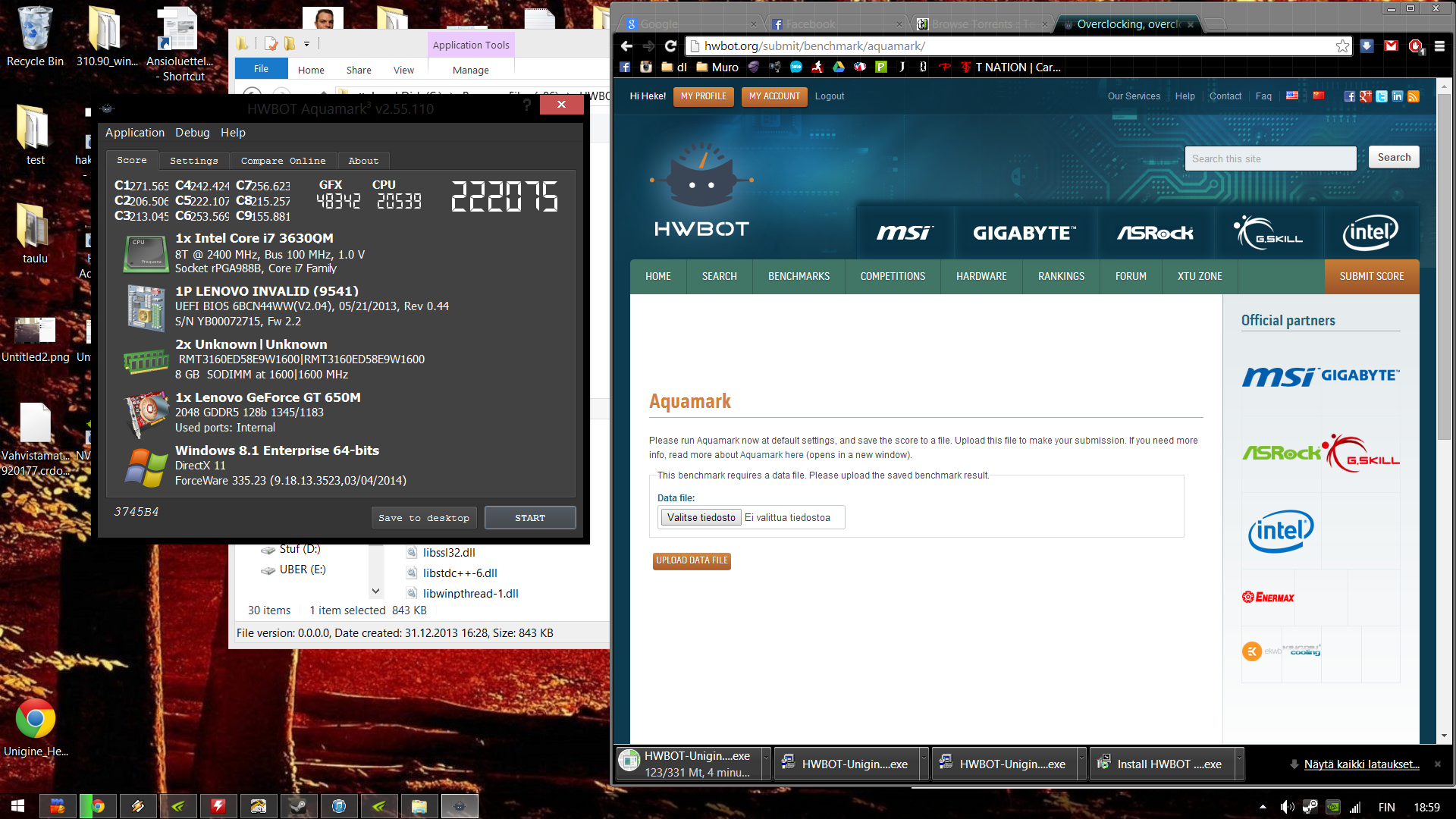Screen dimensions: 1456x819
Task: Open the 'dl' bookmark folder
Action: tap(674, 67)
